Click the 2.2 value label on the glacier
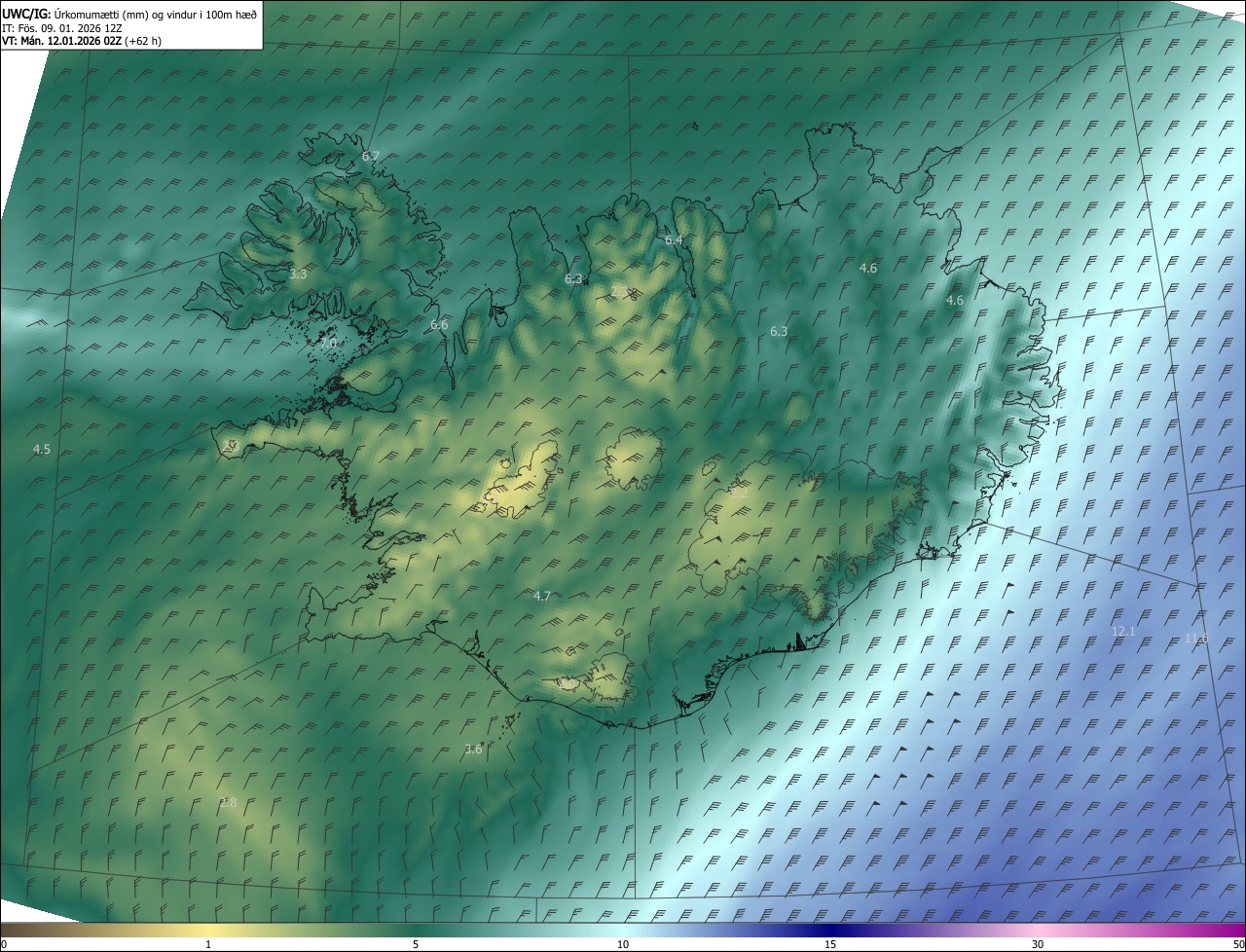This screenshot has width=1246, height=952. (739, 493)
